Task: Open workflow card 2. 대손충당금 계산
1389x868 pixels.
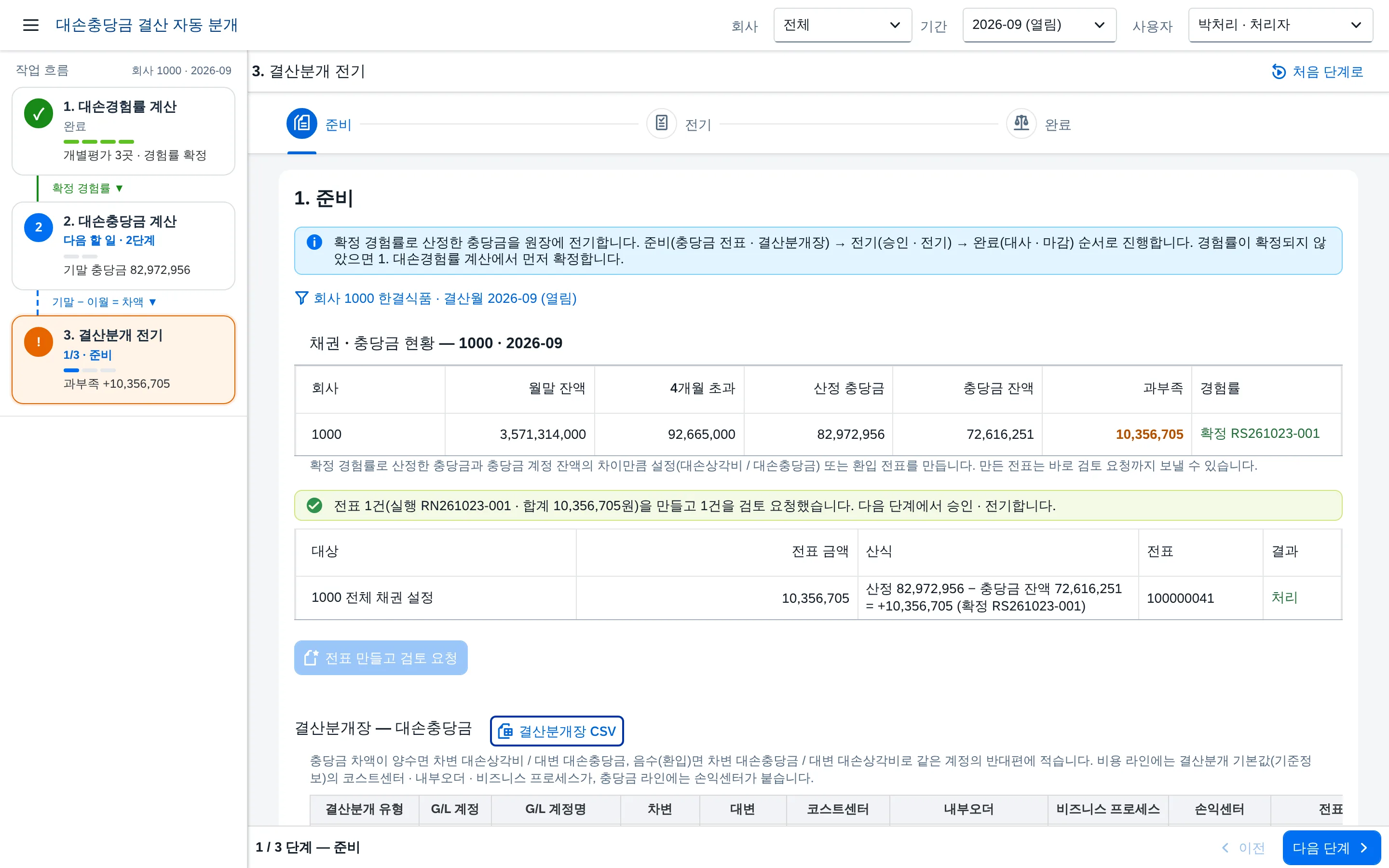Action: 123,246
